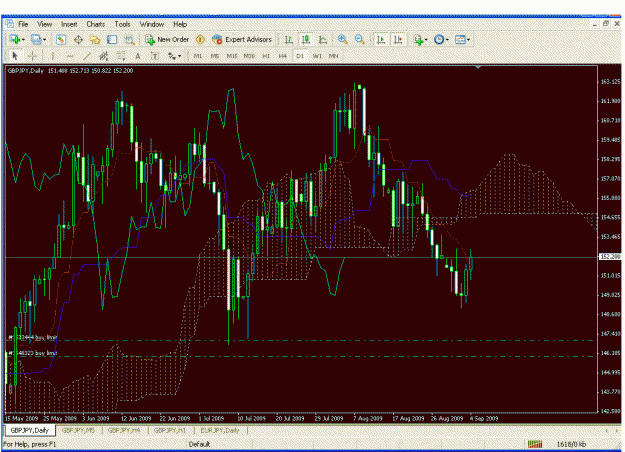Open the Window menu
The height and width of the screenshot is (452, 625).
coord(152,24)
